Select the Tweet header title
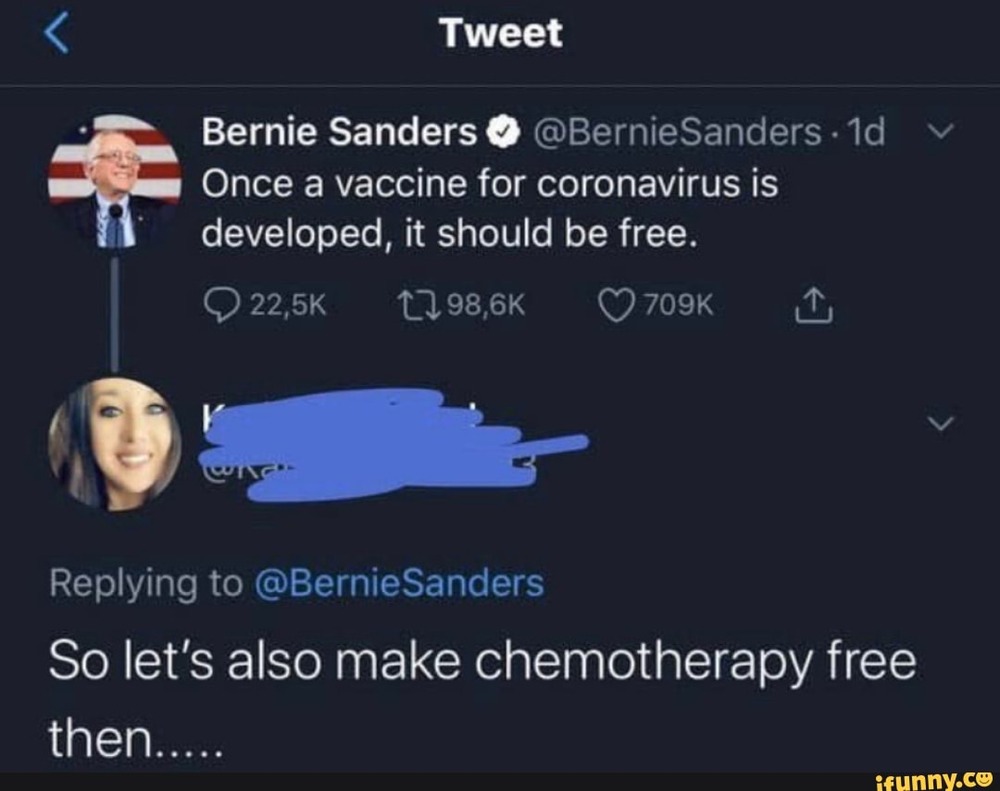Viewport: 1000px width, 791px height. (501, 33)
